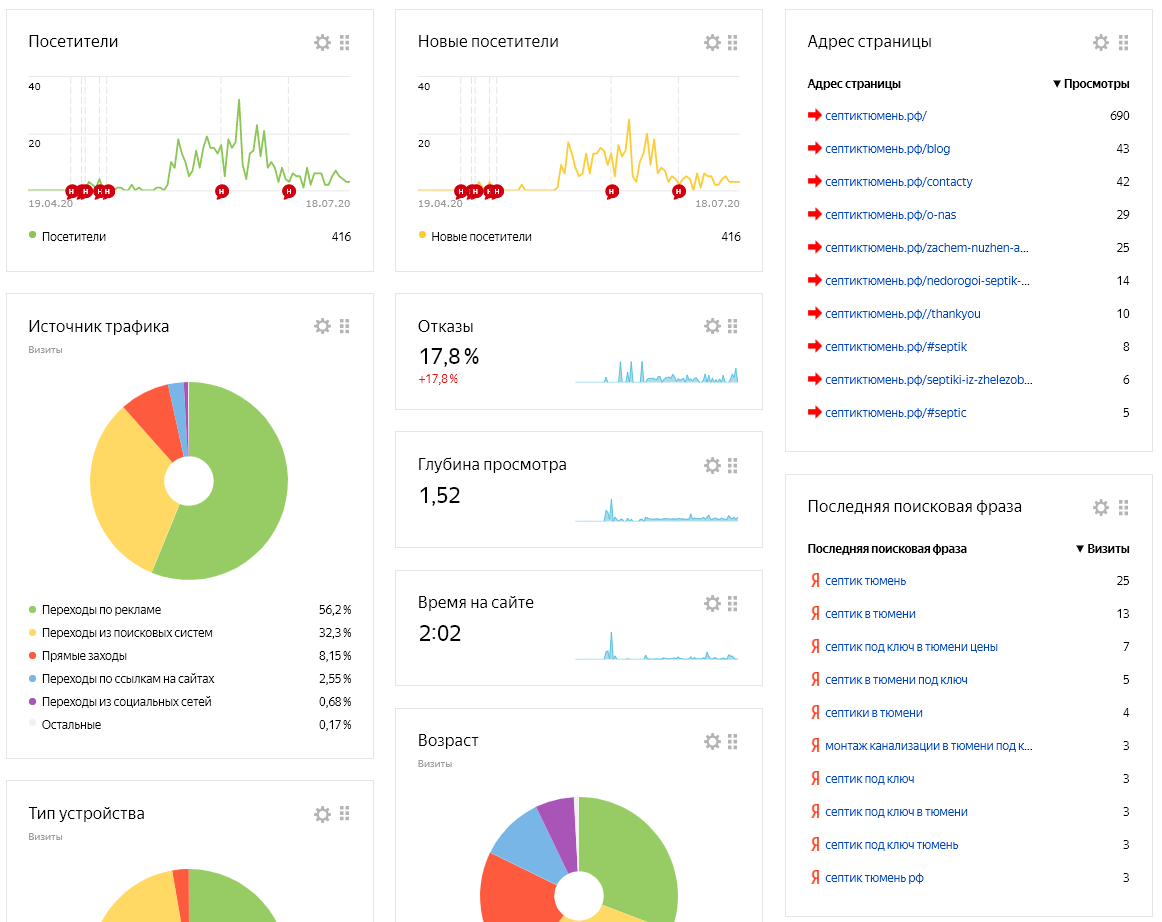Open септиктюмень.рф/#septic link
Image resolution: width=1162 pixels, height=922 pixels.
pyautogui.click(x=896, y=413)
